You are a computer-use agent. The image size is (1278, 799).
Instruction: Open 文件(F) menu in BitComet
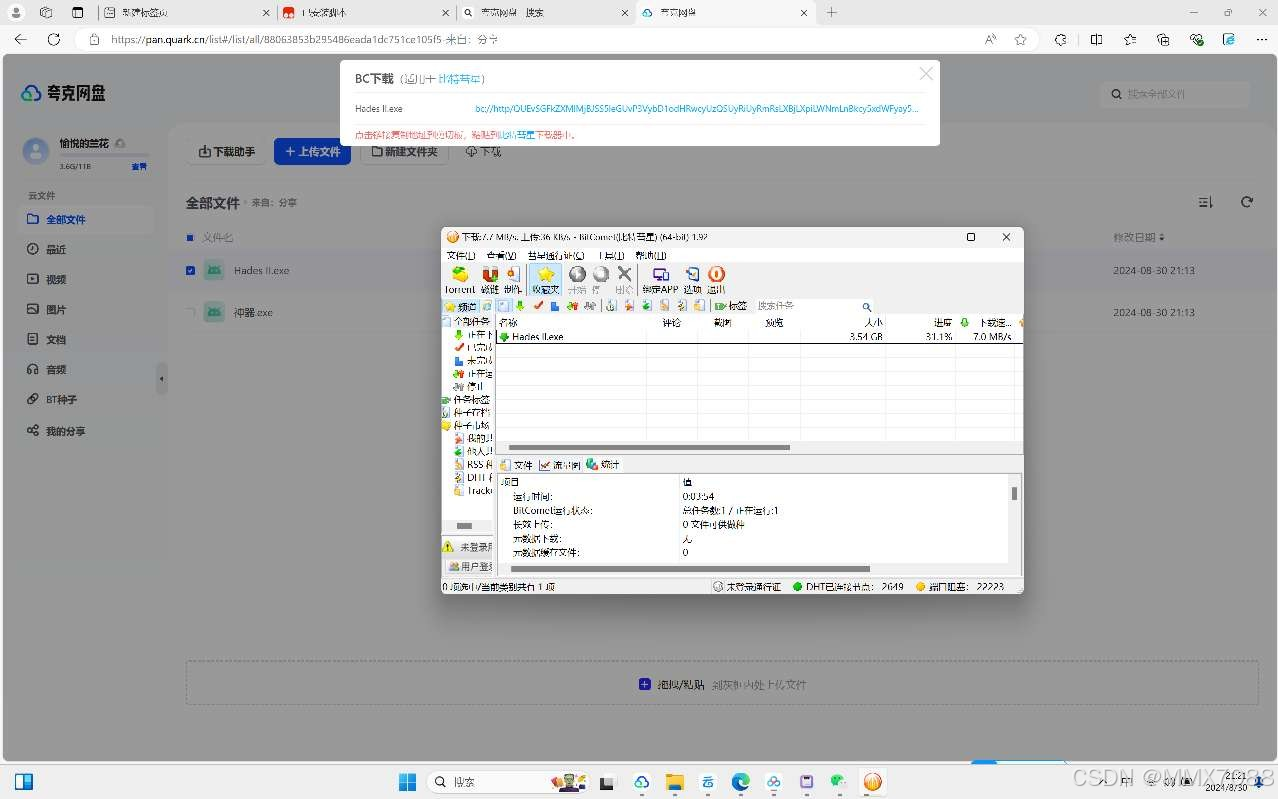point(461,255)
